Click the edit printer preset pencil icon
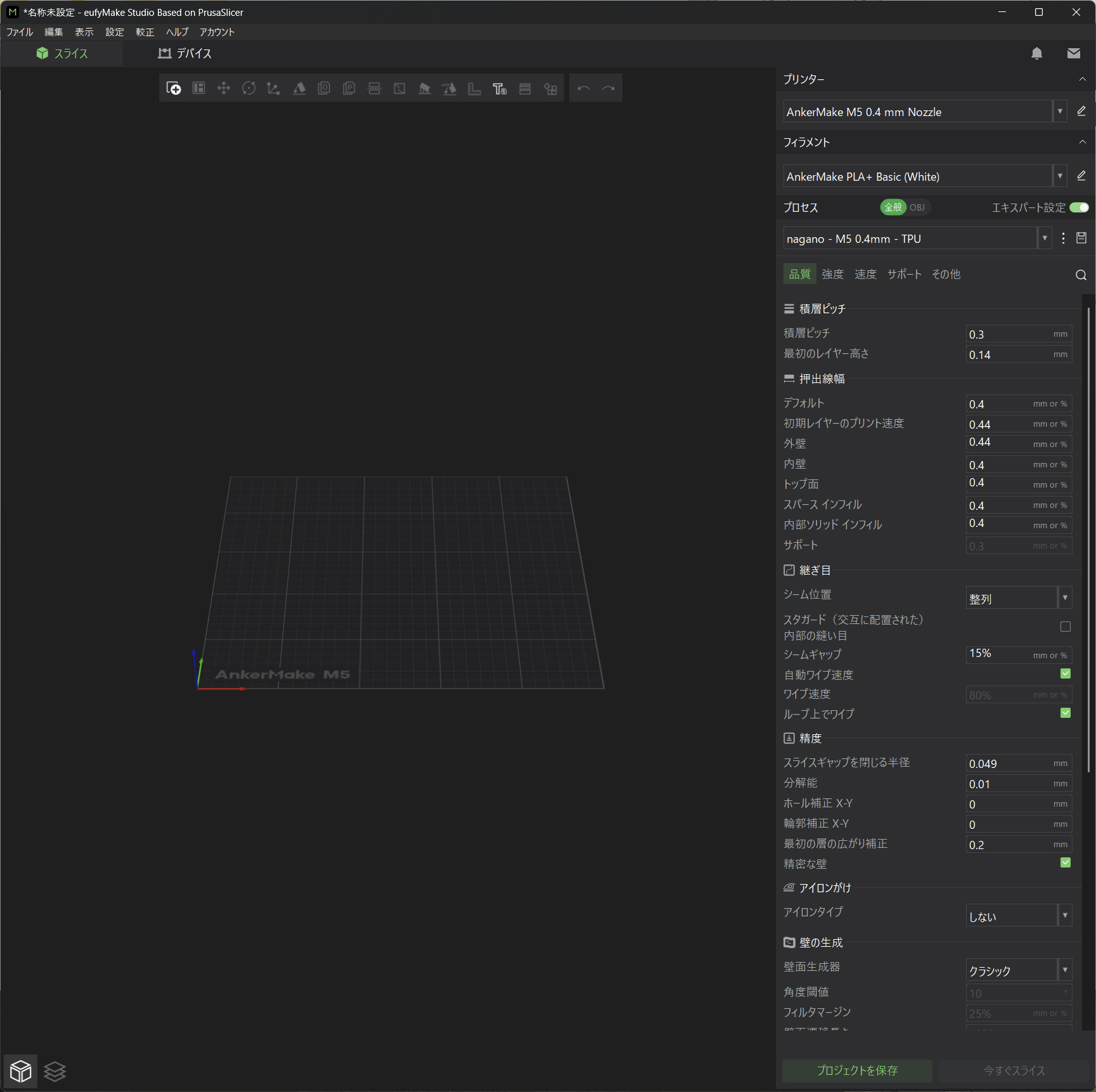 (1081, 112)
